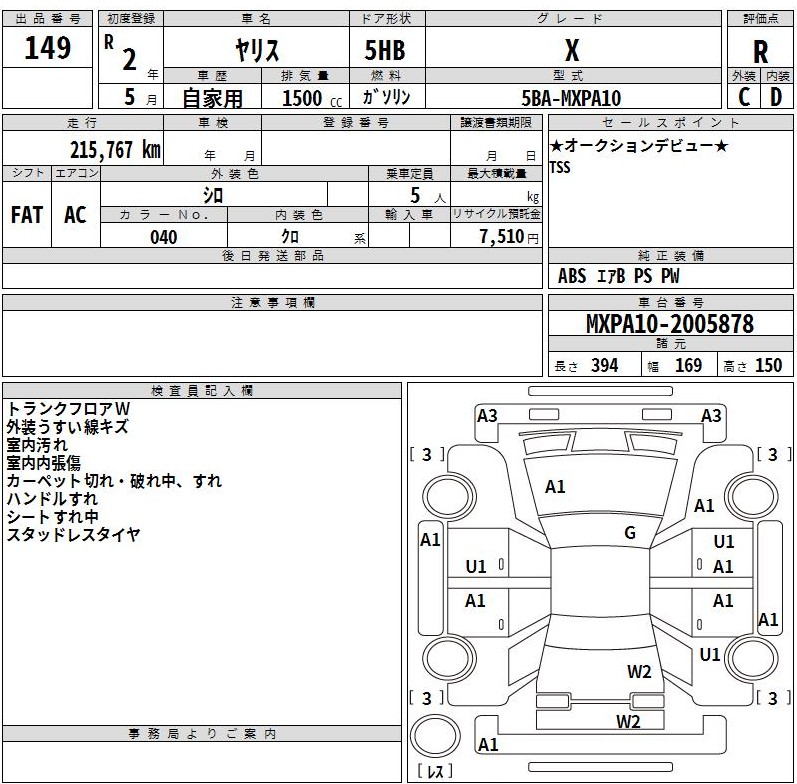The height and width of the screenshot is (784, 797).
Task: Click displacement 1500 cc
Action: click(312, 98)
